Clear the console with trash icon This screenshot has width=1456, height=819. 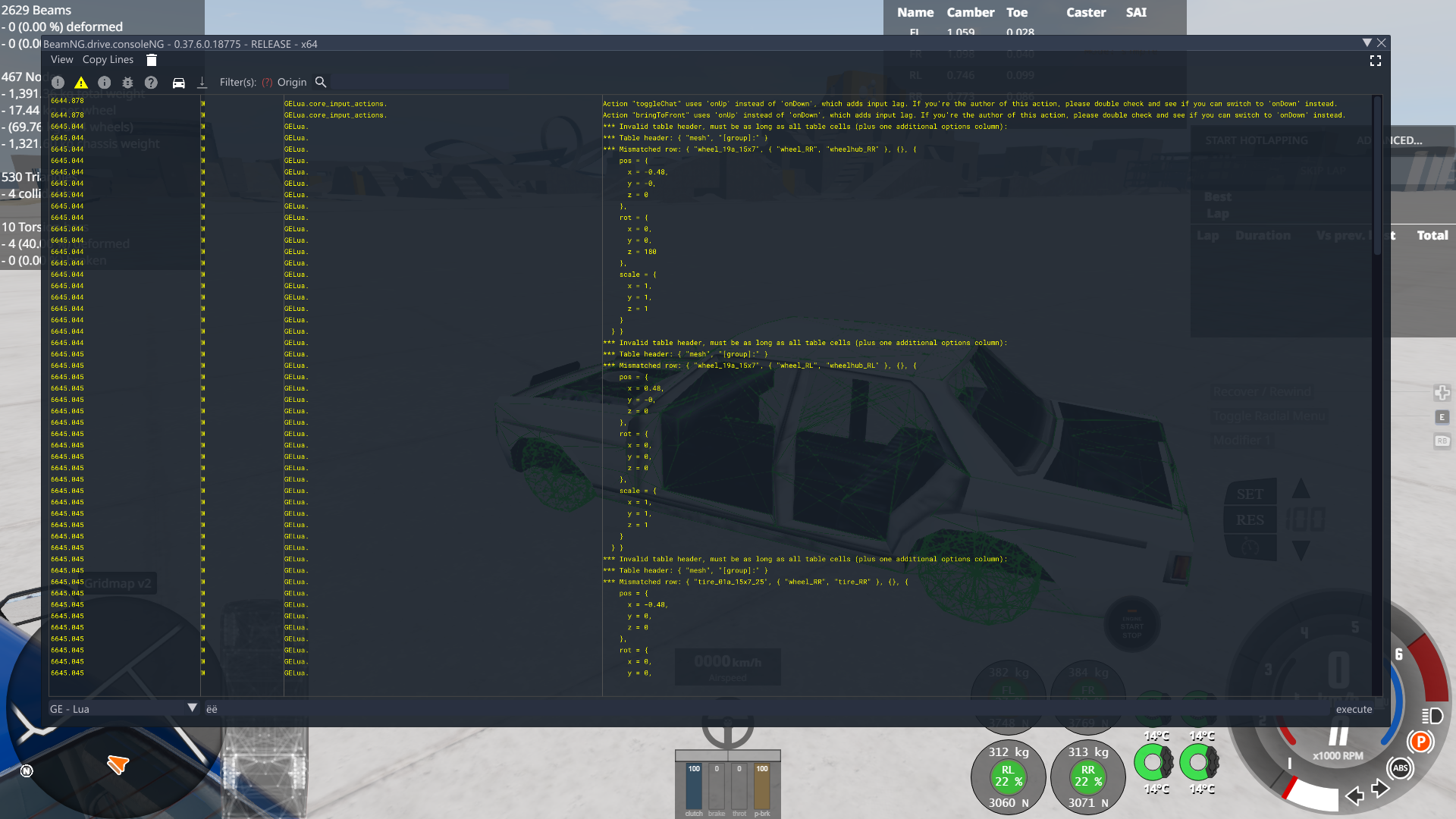(152, 60)
